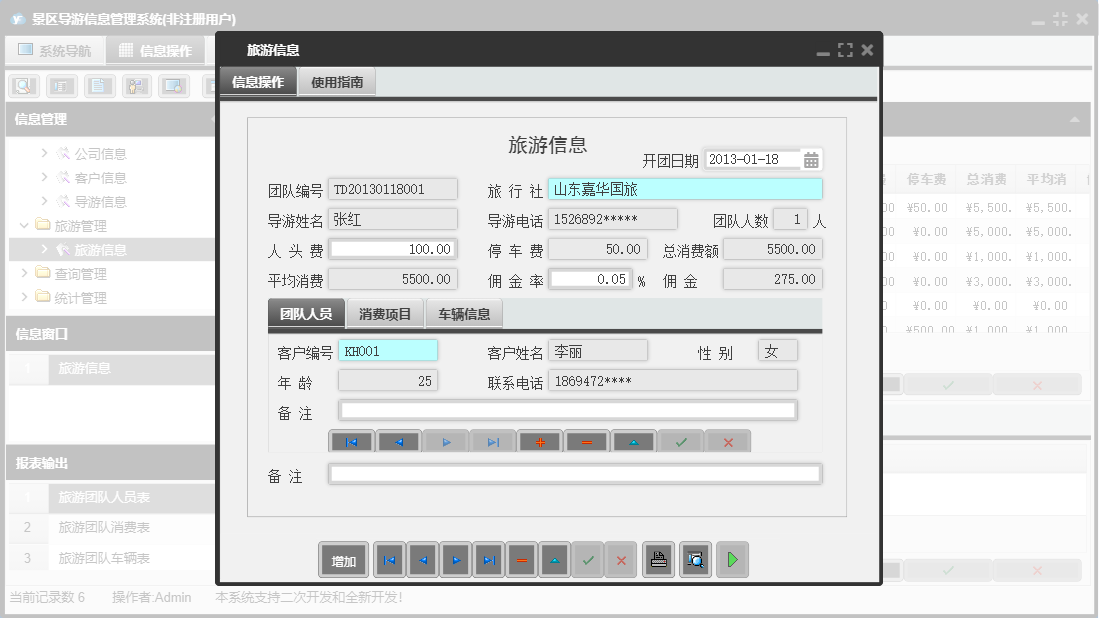Expand the 查询管理 tree folder
The width and height of the screenshot is (1099, 618).
[25, 274]
